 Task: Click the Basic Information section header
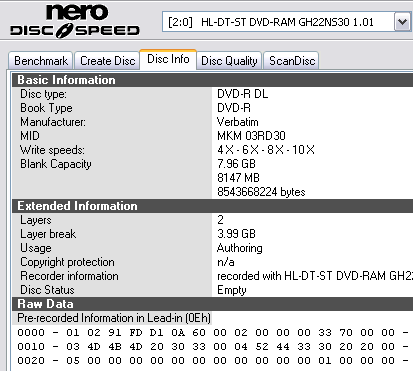(x=213, y=80)
